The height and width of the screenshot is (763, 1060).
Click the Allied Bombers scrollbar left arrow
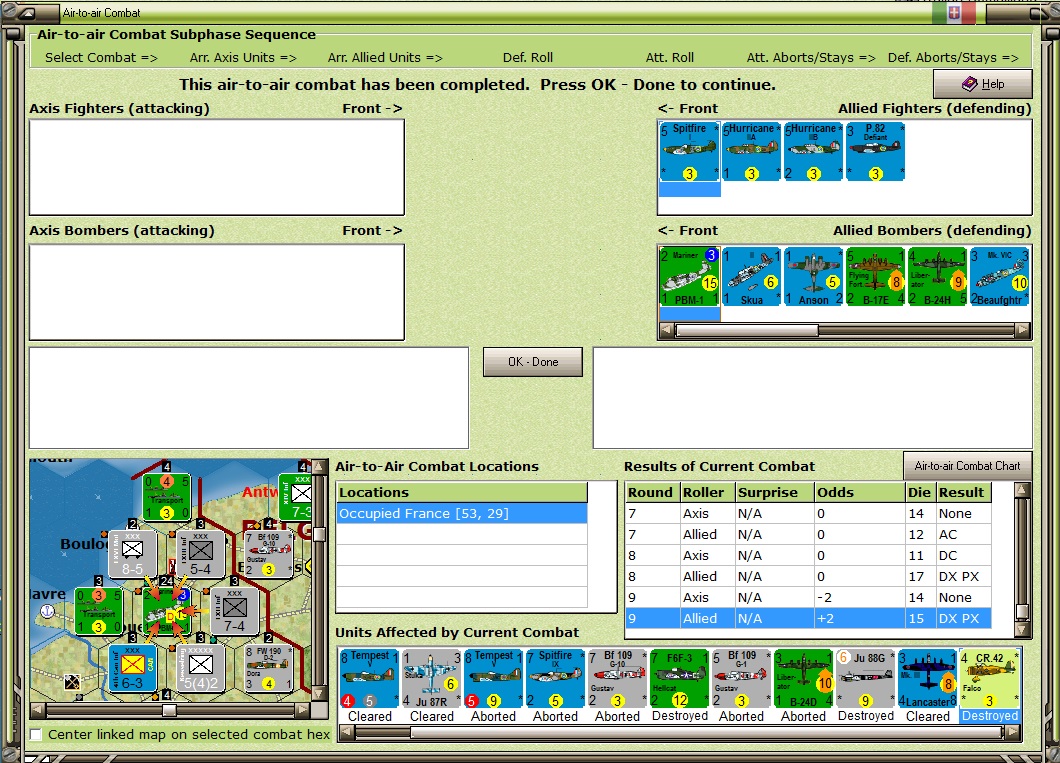pyautogui.click(x=667, y=330)
